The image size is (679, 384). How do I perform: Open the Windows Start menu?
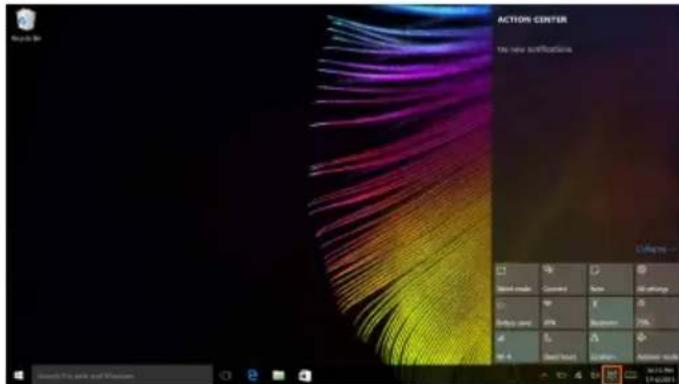18,375
